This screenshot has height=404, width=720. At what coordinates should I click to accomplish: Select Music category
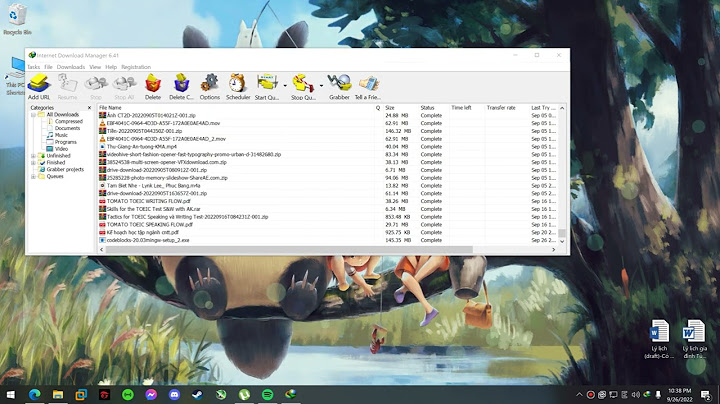[61, 135]
